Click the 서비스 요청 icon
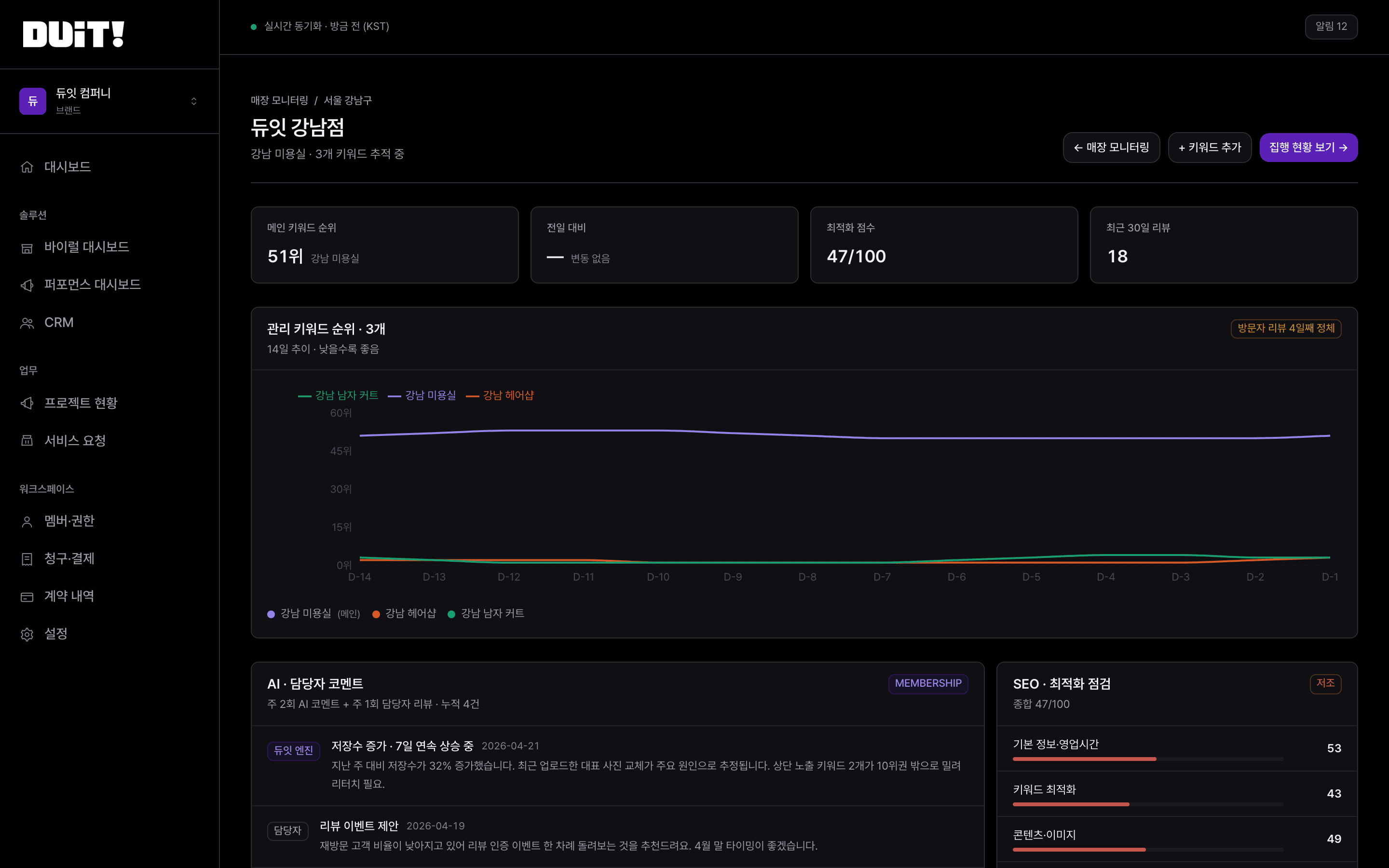The height and width of the screenshot is (868, 1389). pyautogui.click(x=27, y=441)
